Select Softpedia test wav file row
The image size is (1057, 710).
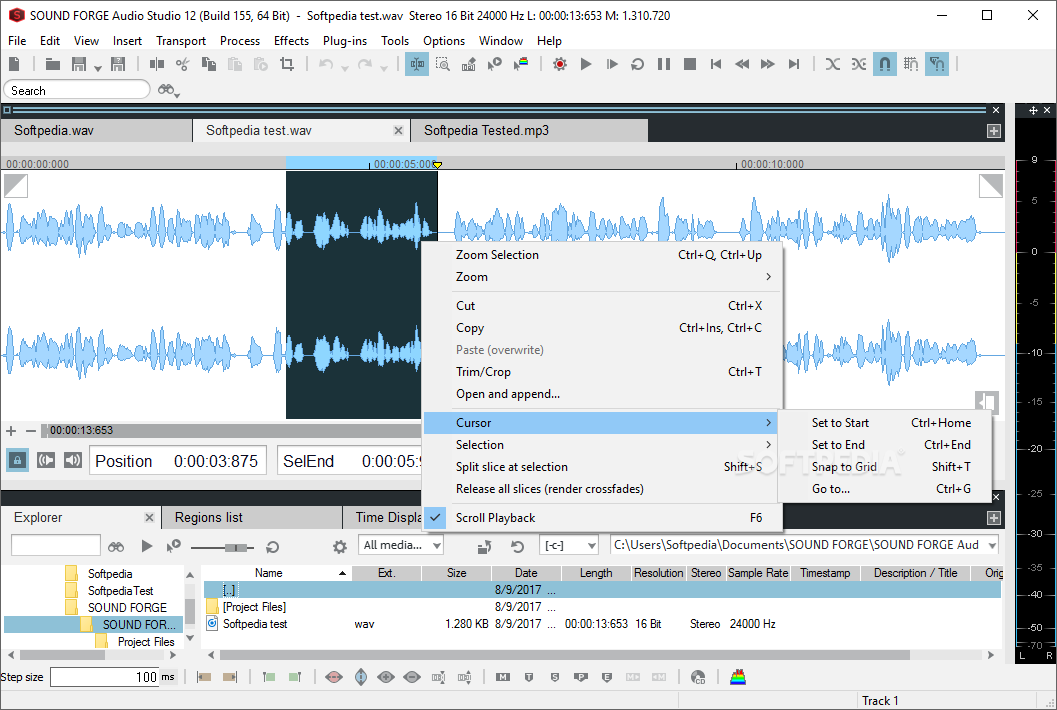click(603, 624)
